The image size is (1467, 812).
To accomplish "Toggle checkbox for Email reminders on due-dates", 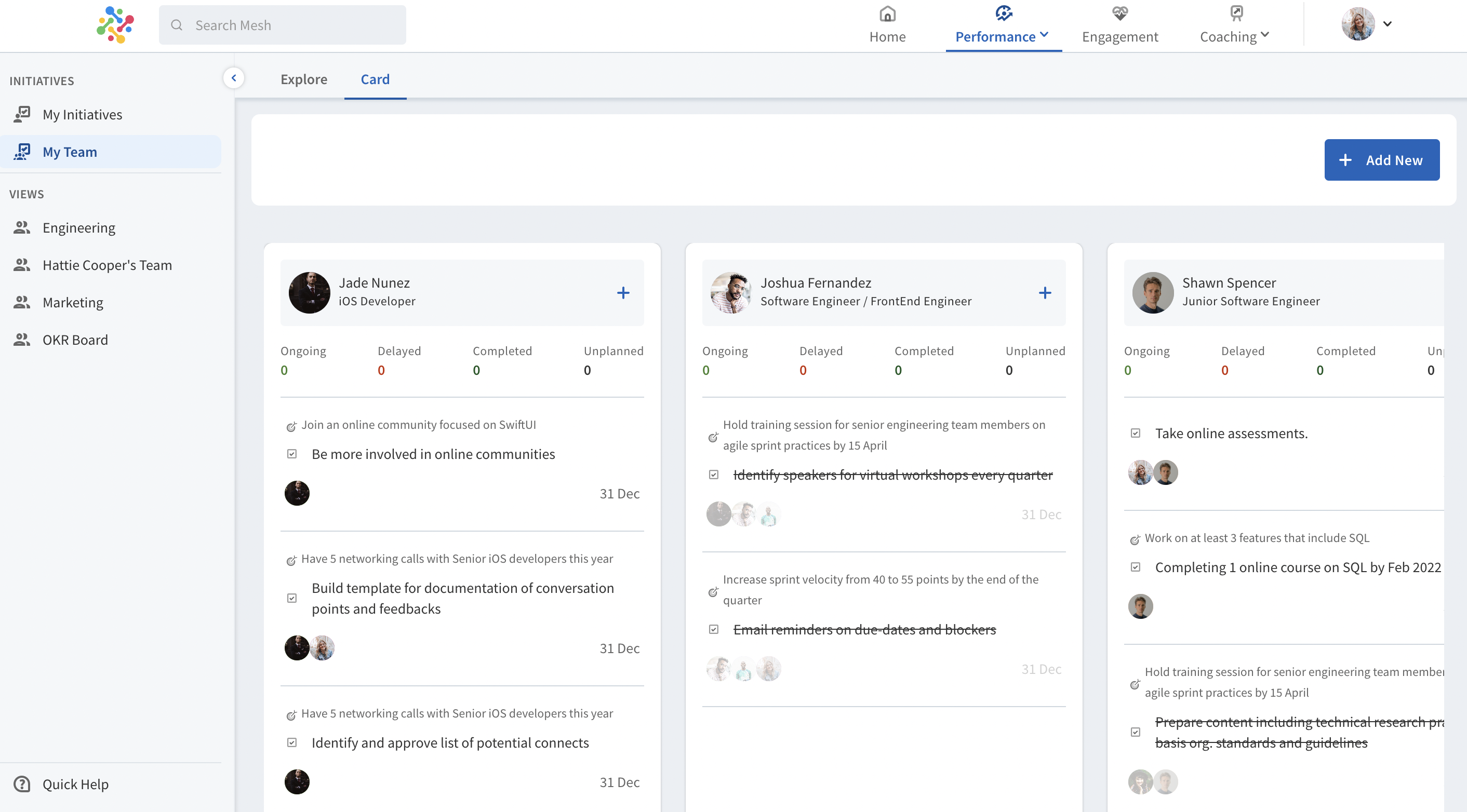I will 714,629.
